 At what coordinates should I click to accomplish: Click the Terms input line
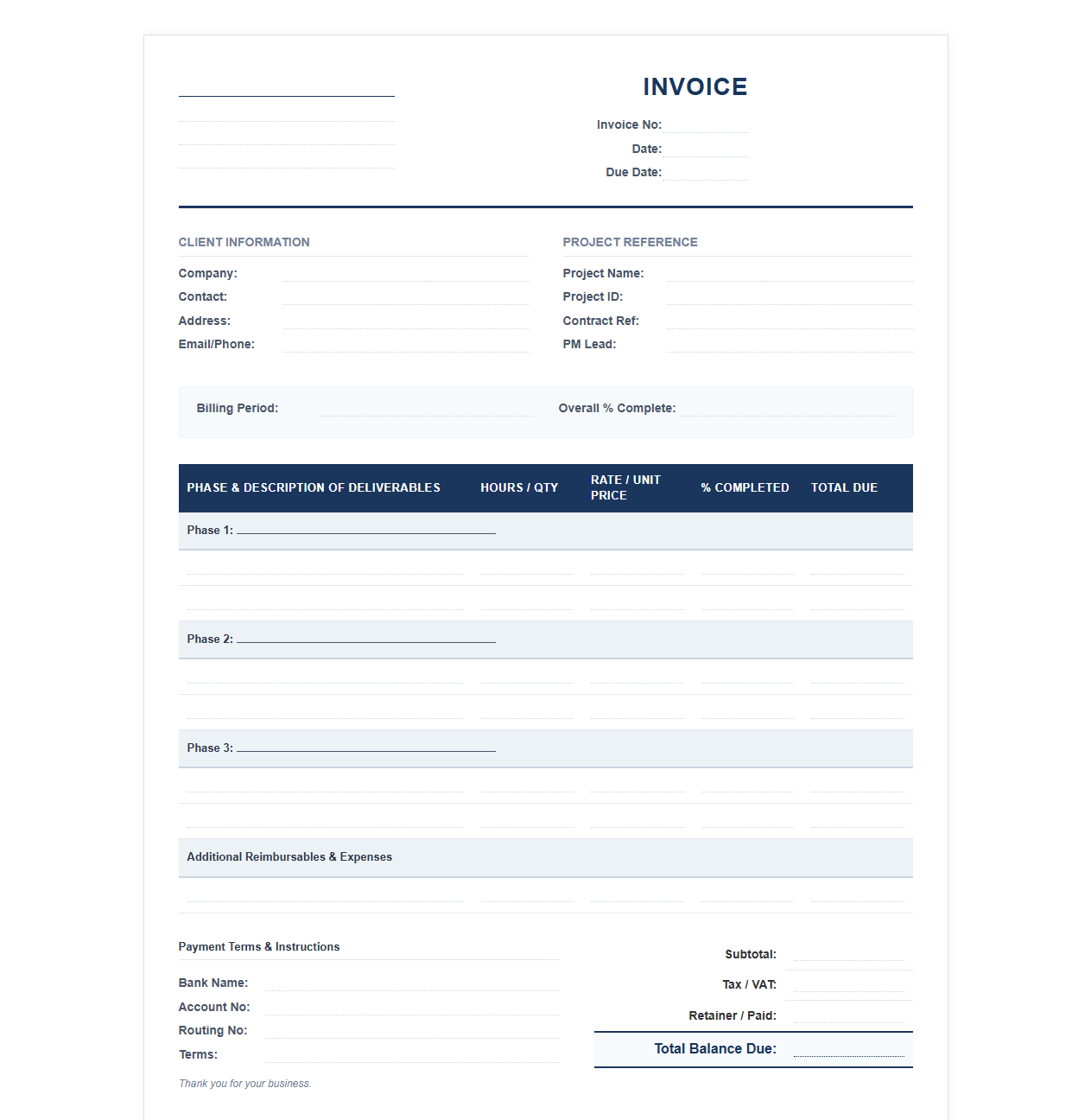(x=412, y=1054)
